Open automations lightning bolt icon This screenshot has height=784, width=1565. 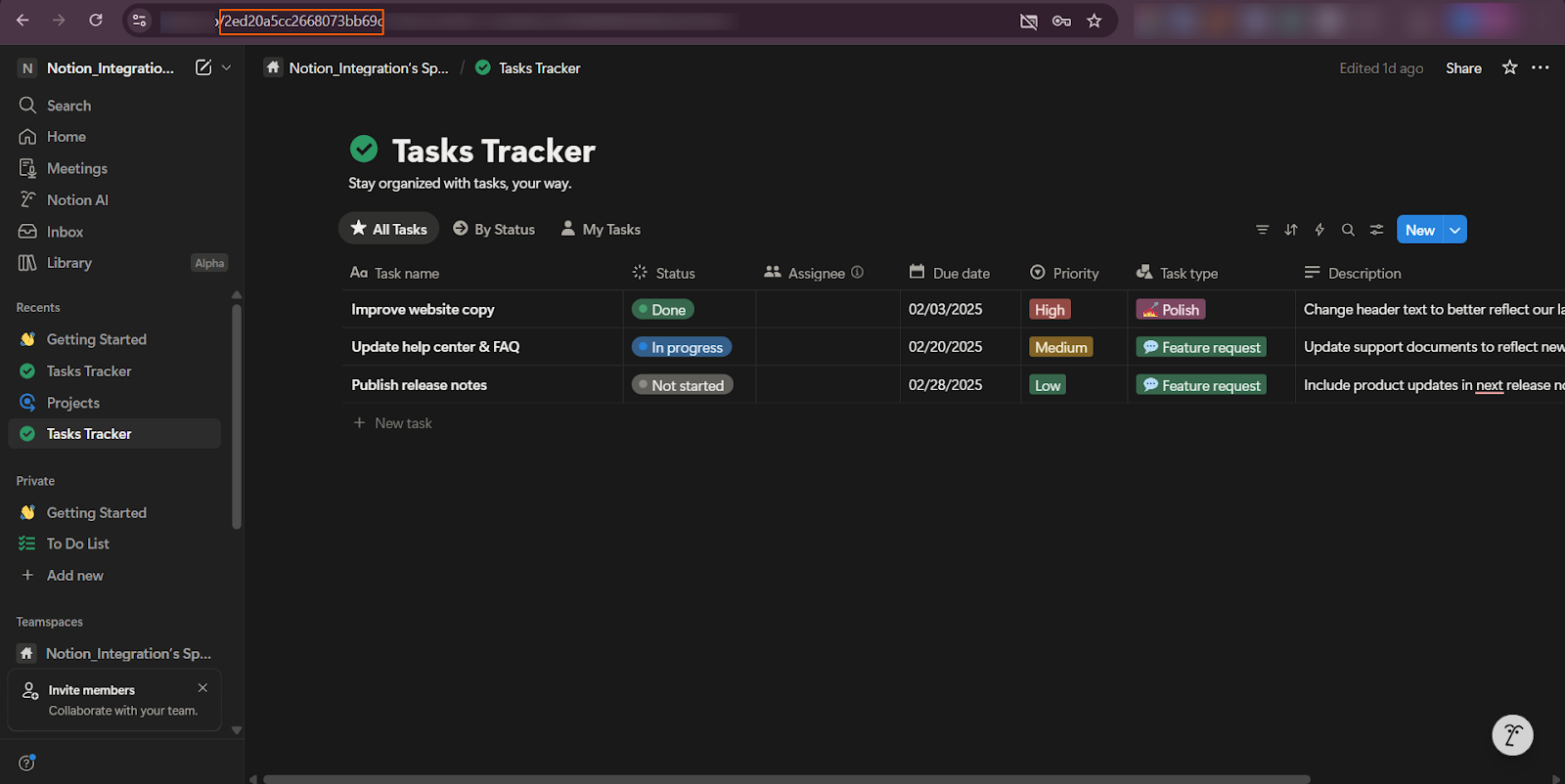(1319, 230)
